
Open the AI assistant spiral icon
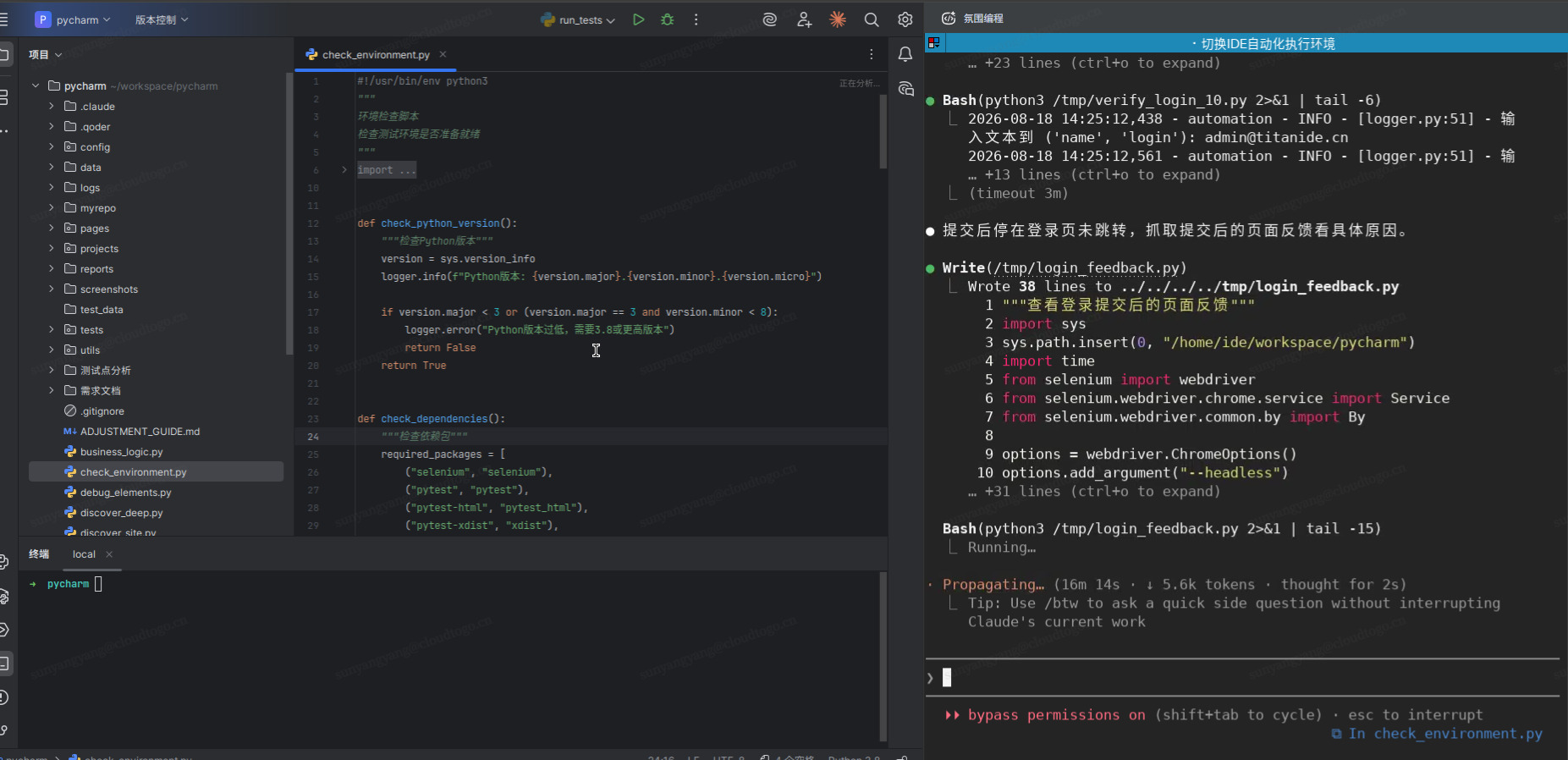pos(769,19)
